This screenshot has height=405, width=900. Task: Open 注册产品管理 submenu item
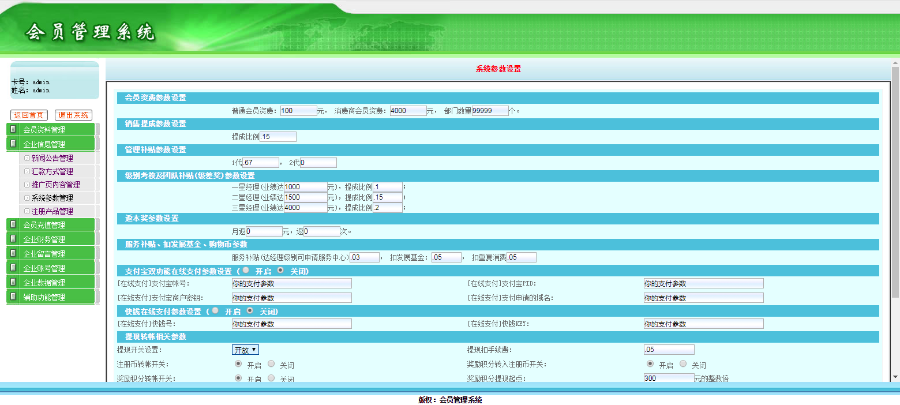(x=53, y=211)
